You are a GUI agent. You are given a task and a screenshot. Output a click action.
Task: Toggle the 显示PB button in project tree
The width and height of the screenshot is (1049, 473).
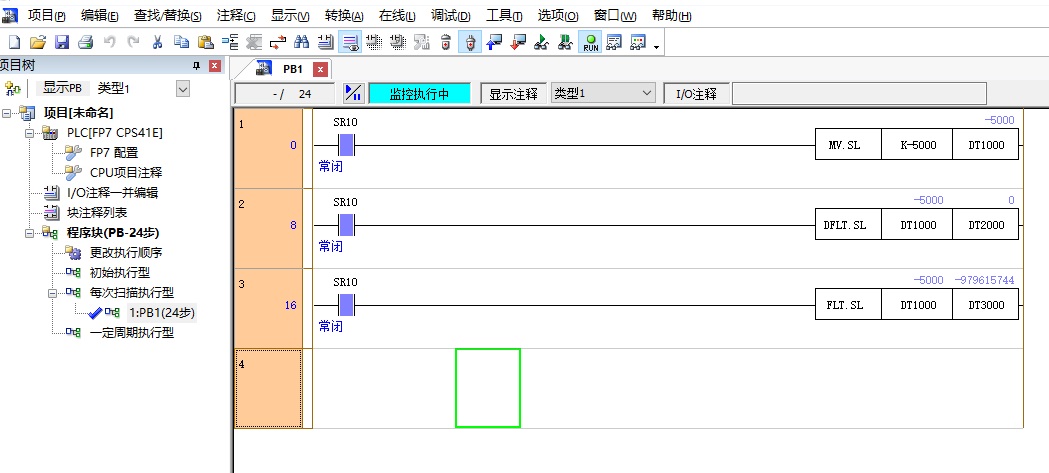point(62,89)
